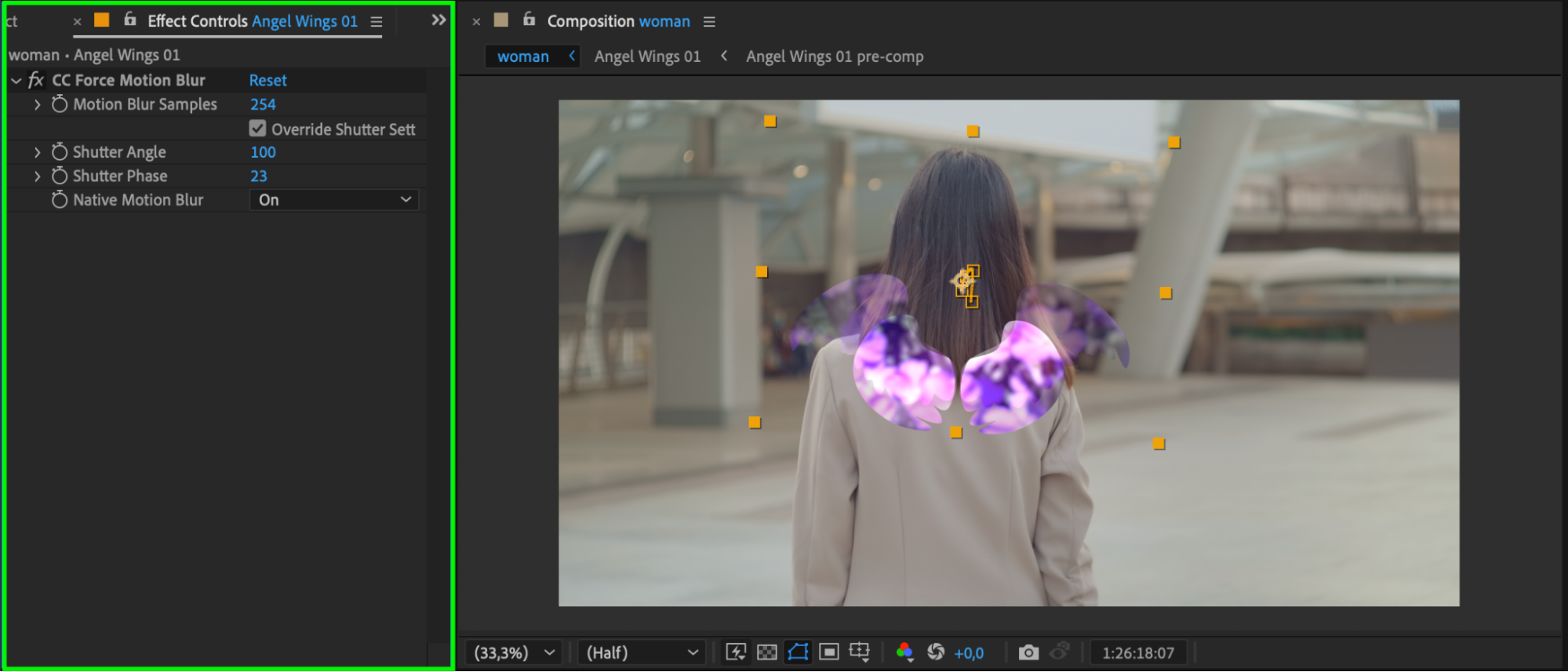Screen dimensions: 1568x672
Task: Click the Shutter Angle value 100
Action: pyautogui.click(x=263, y=152)
